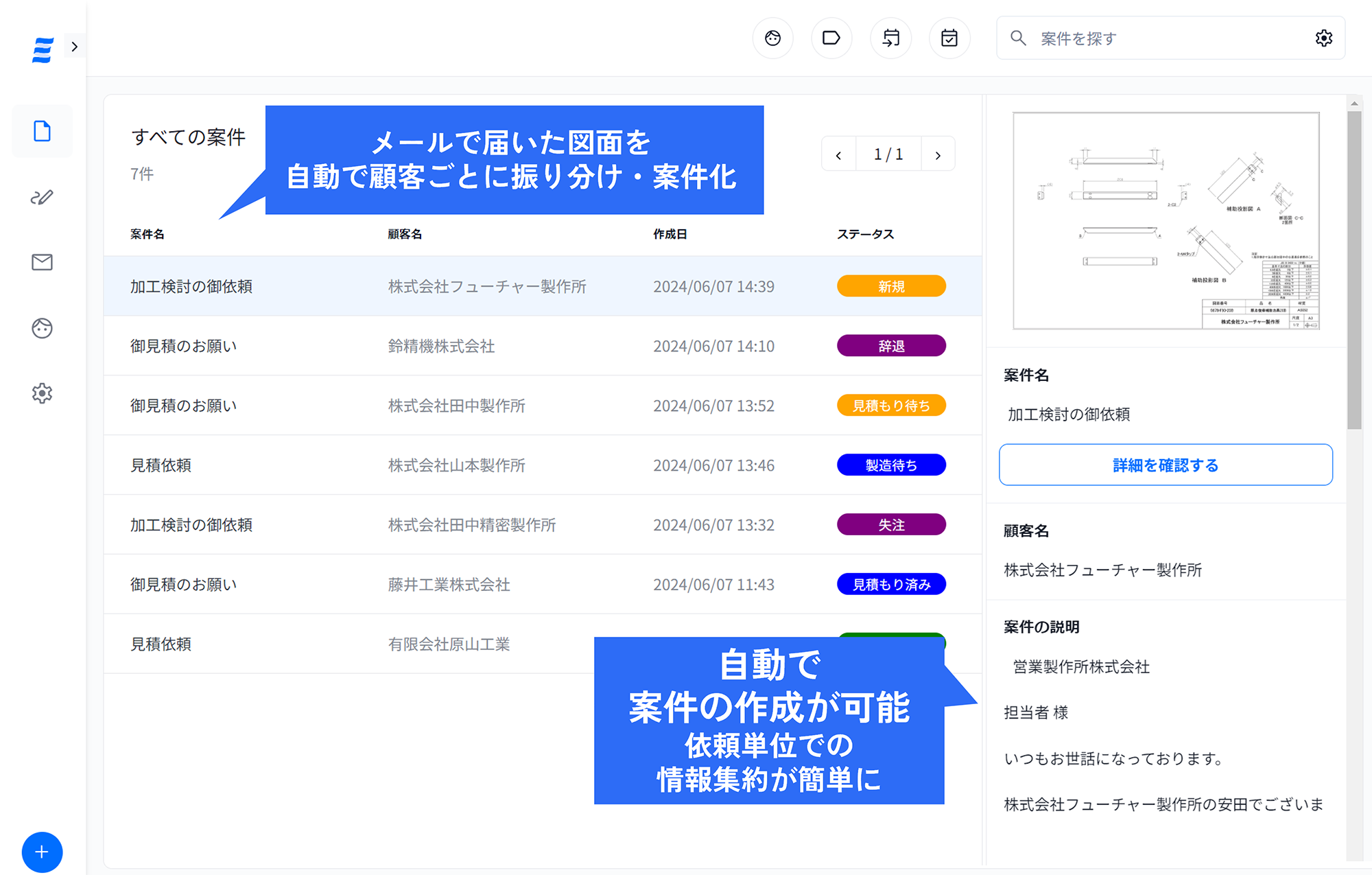This screenshot has width=1372, height=875.
Task: Open the pen drawing icon in sidebar
Action: (x=42, y=198)
